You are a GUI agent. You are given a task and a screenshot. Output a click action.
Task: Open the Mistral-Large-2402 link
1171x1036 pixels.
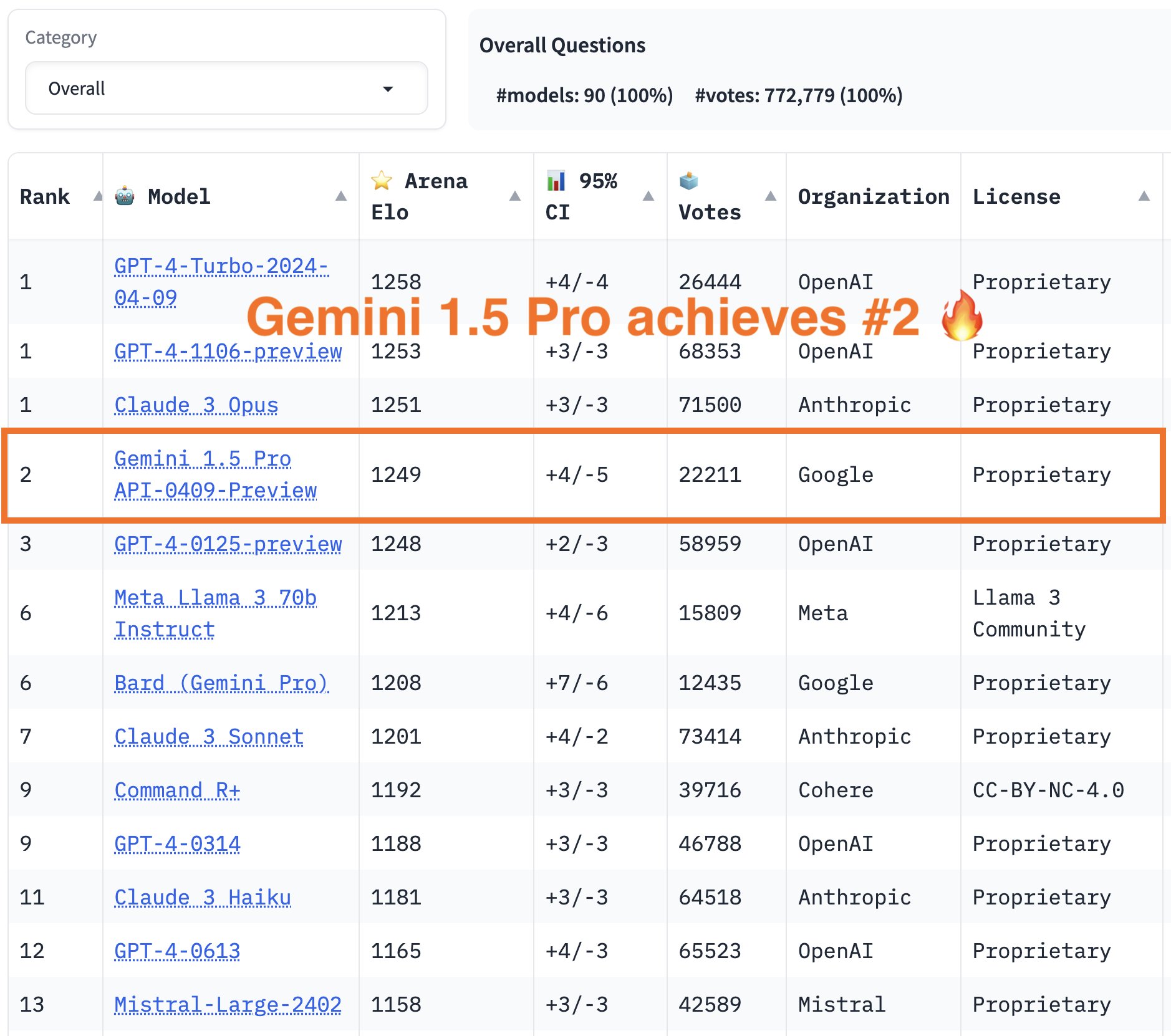click(x=228, y=1004)
